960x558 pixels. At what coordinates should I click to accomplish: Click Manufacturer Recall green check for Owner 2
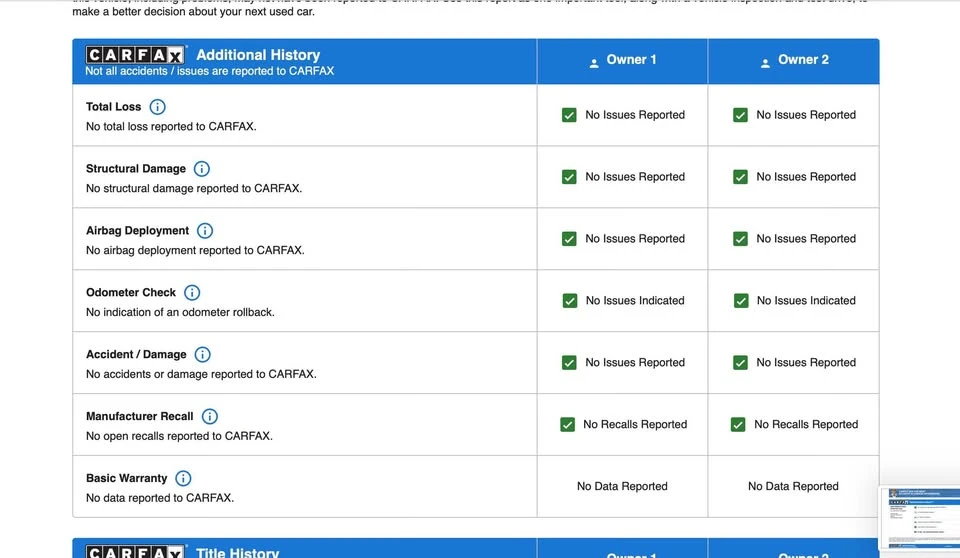point(738,424)
